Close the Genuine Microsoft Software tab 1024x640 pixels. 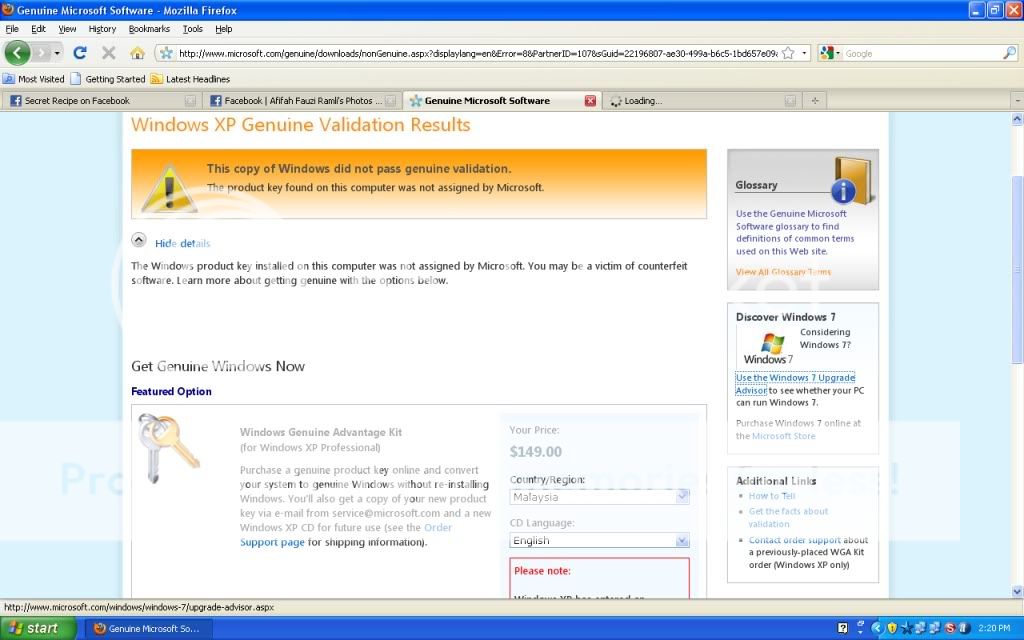(590, 101)
